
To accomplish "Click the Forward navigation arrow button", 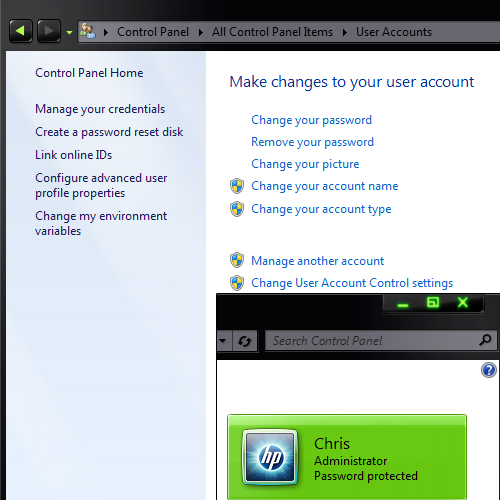I will [49, 31].
